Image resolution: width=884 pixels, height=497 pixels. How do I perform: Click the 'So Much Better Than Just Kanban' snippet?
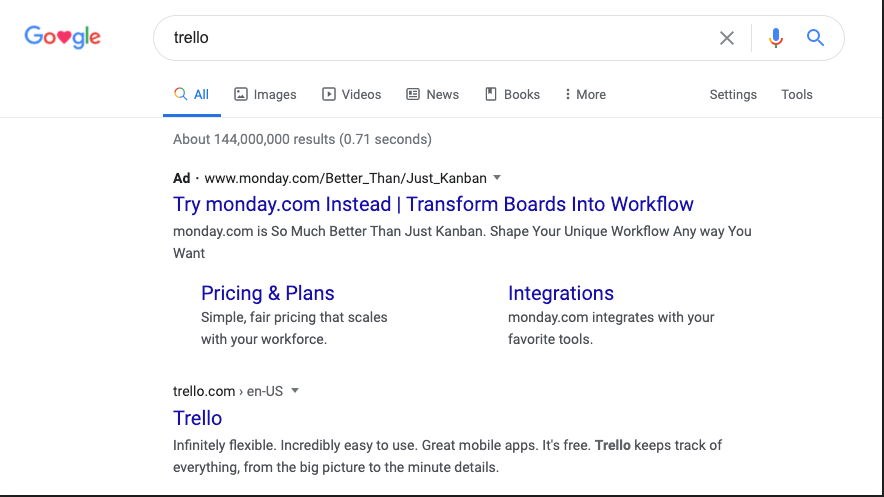tap(462, 242)
